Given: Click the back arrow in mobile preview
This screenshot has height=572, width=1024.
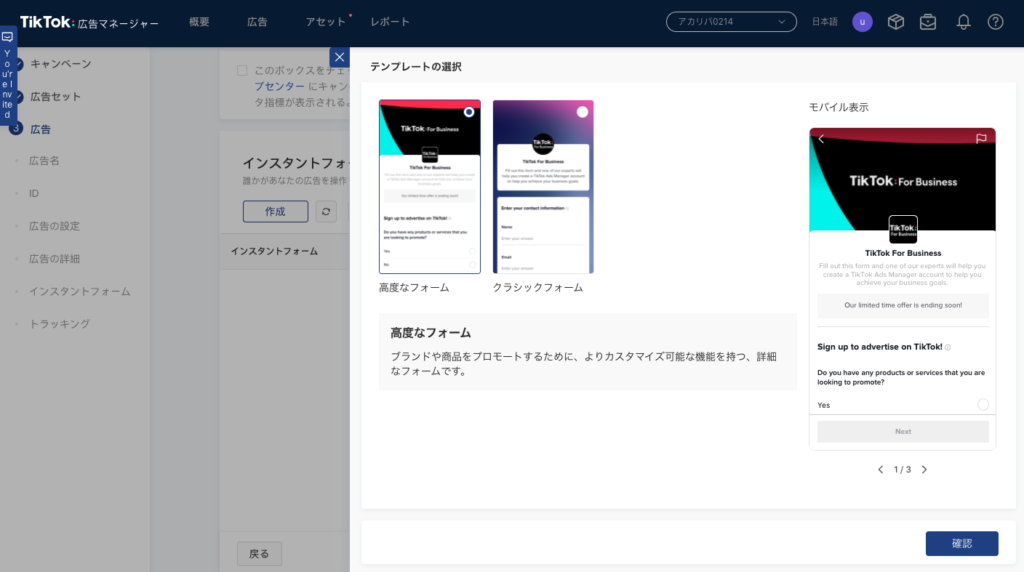Looking at the screenshot, I should pyautogui.click(x=821, y=139).
